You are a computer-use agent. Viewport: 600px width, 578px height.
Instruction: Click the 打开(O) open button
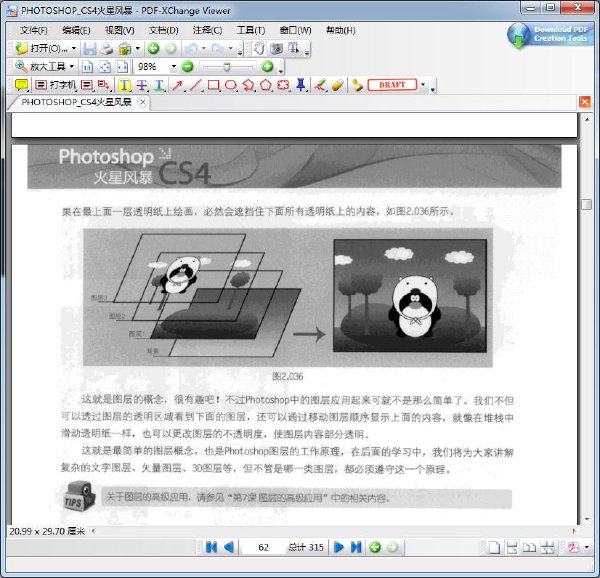click(x=41, y=49)
